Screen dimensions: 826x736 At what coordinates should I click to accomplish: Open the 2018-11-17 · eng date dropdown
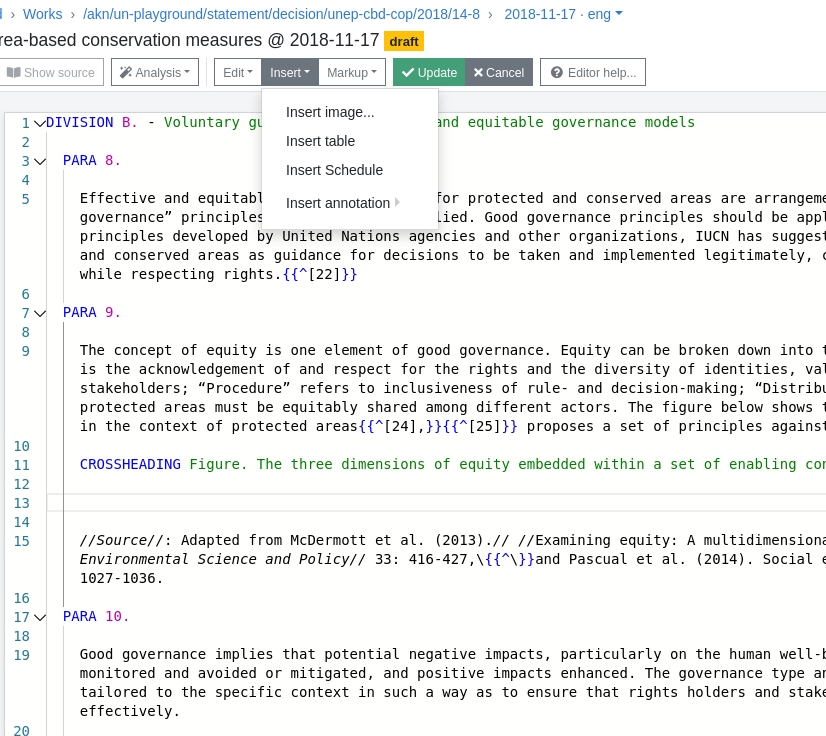(x=563, y=14)
